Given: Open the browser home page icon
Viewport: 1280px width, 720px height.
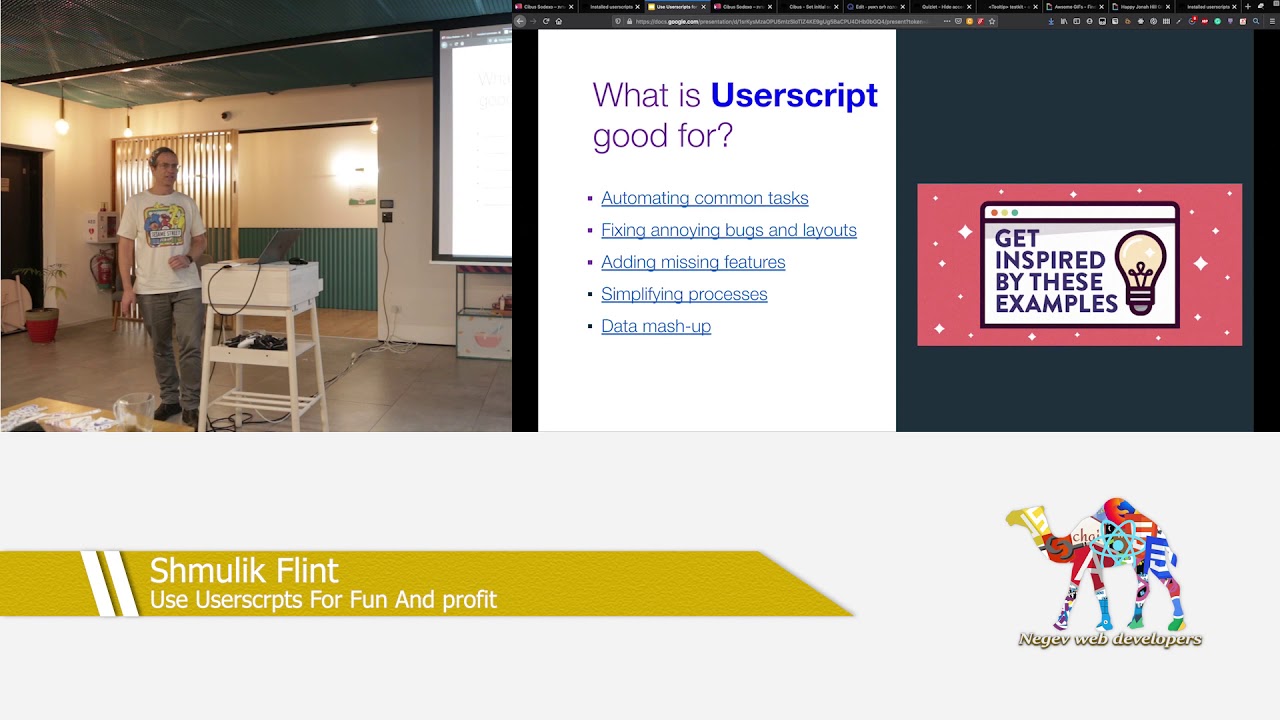Looking at the screenshot, I should coord(559,21).
